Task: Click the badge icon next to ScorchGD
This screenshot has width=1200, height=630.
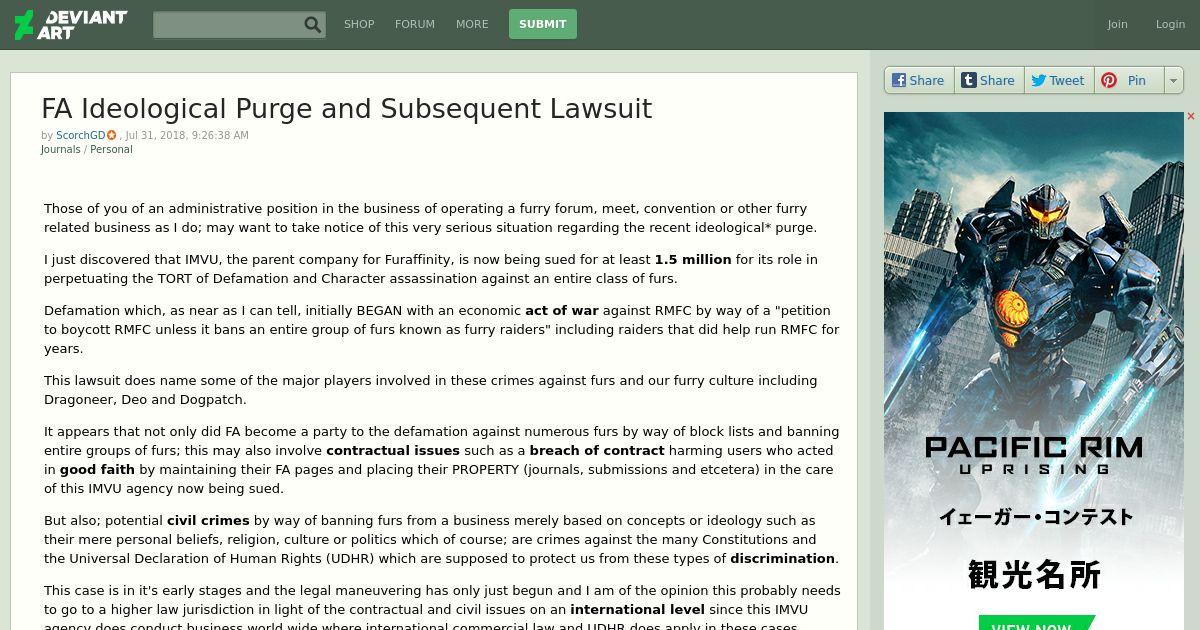Action: (112, 135)
